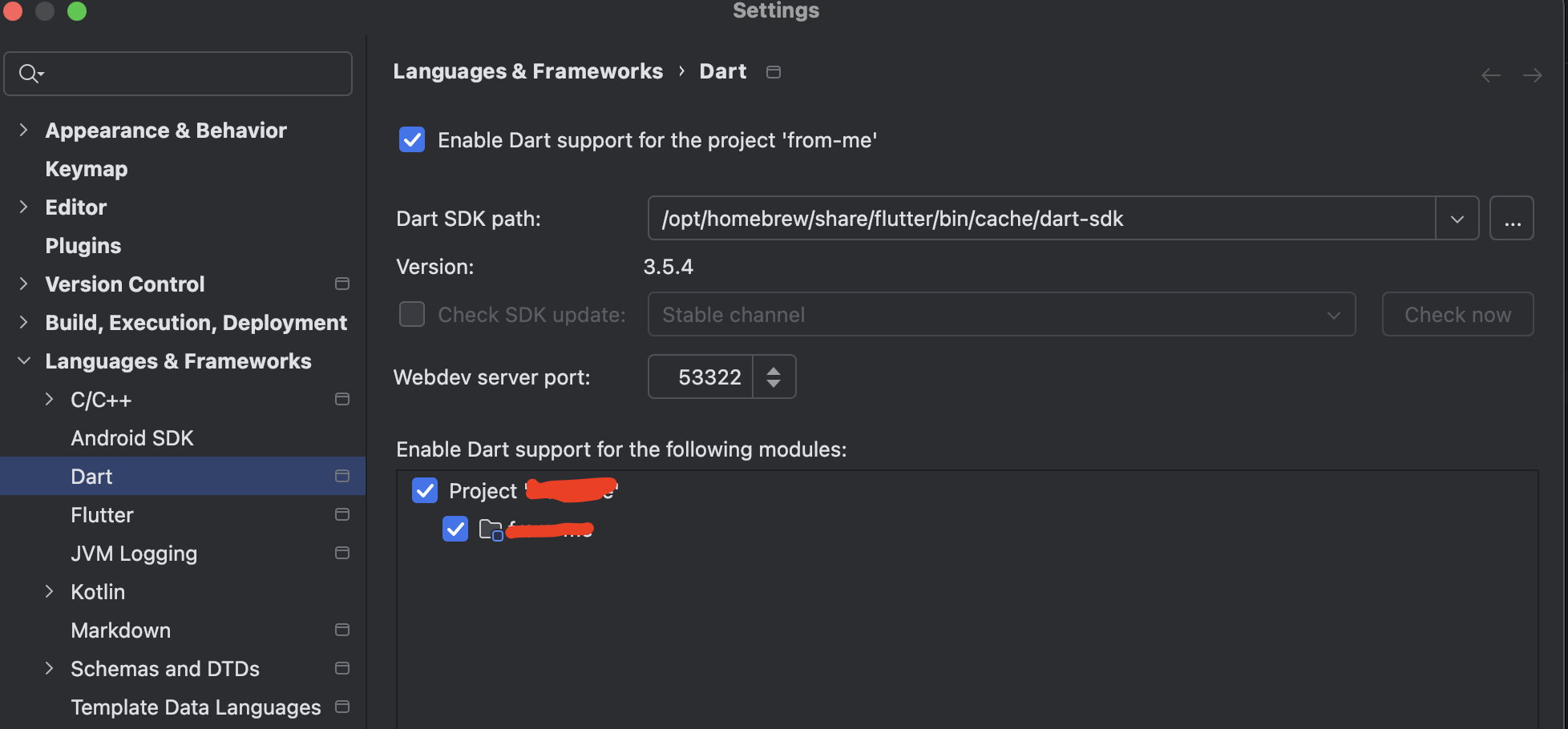Enable the Check SDK update checkbox

point(412,314)
